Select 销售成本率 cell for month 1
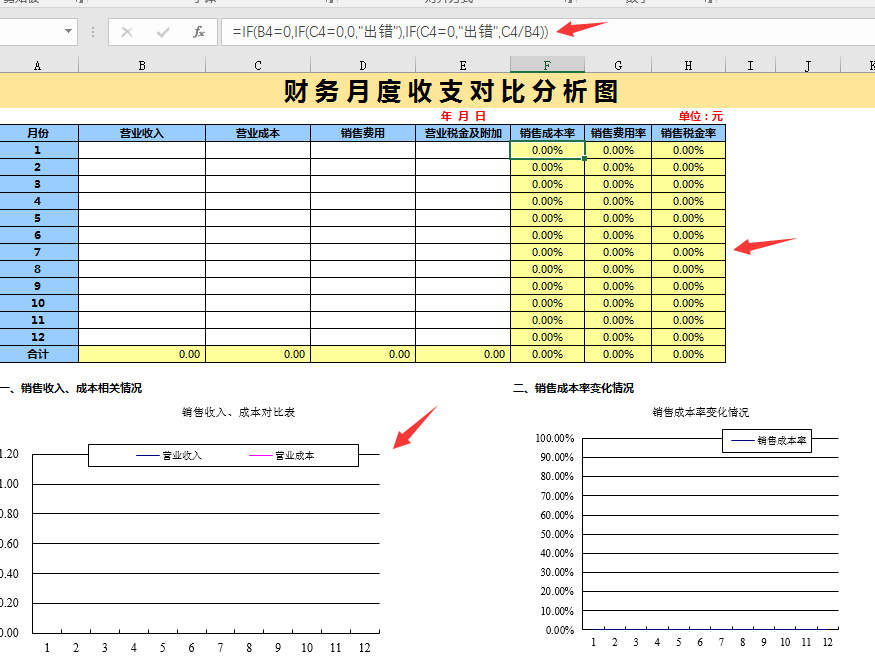 click(547, 150)
